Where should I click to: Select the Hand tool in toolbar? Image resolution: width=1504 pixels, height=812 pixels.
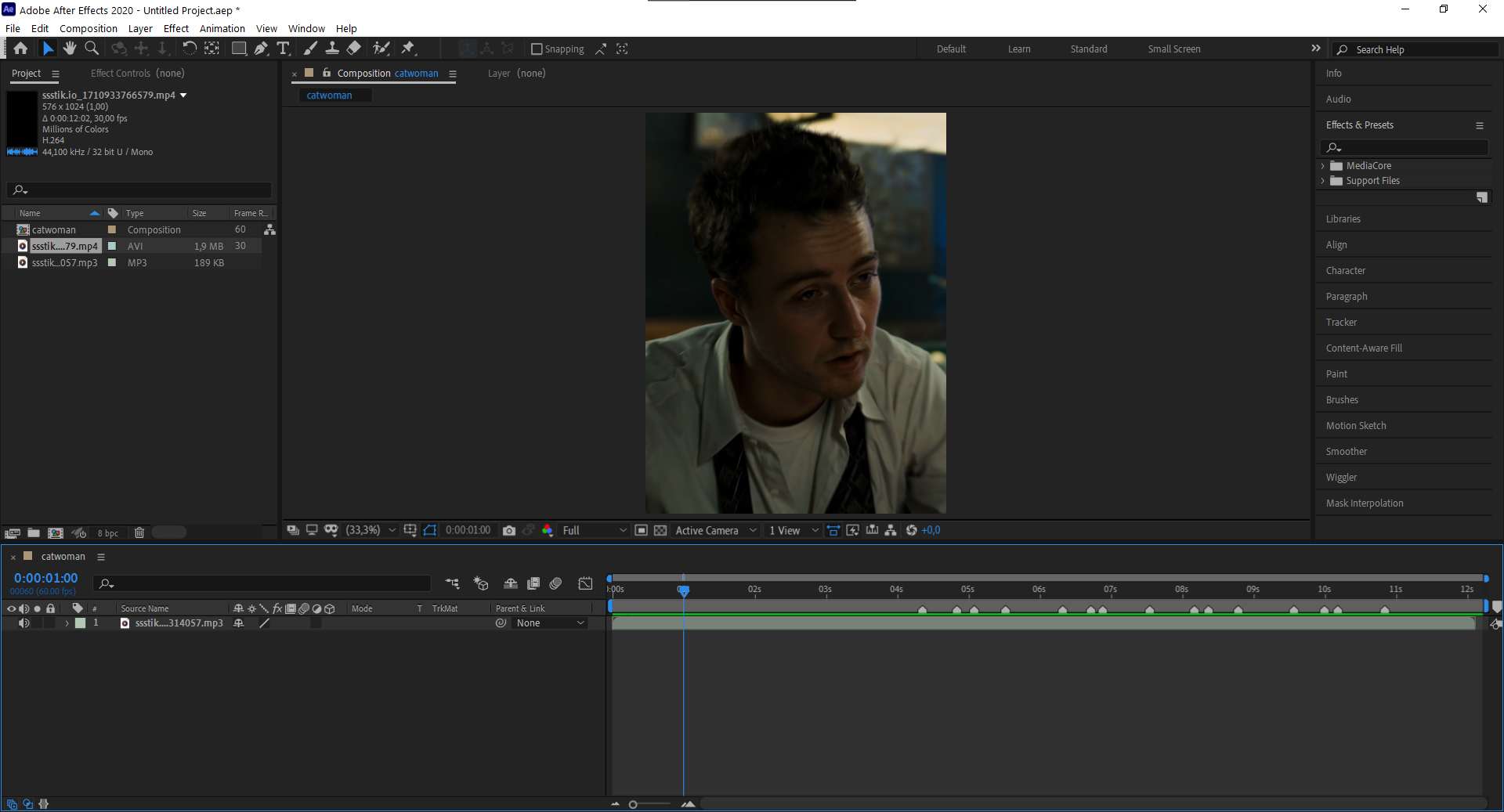tap(70, 49)
